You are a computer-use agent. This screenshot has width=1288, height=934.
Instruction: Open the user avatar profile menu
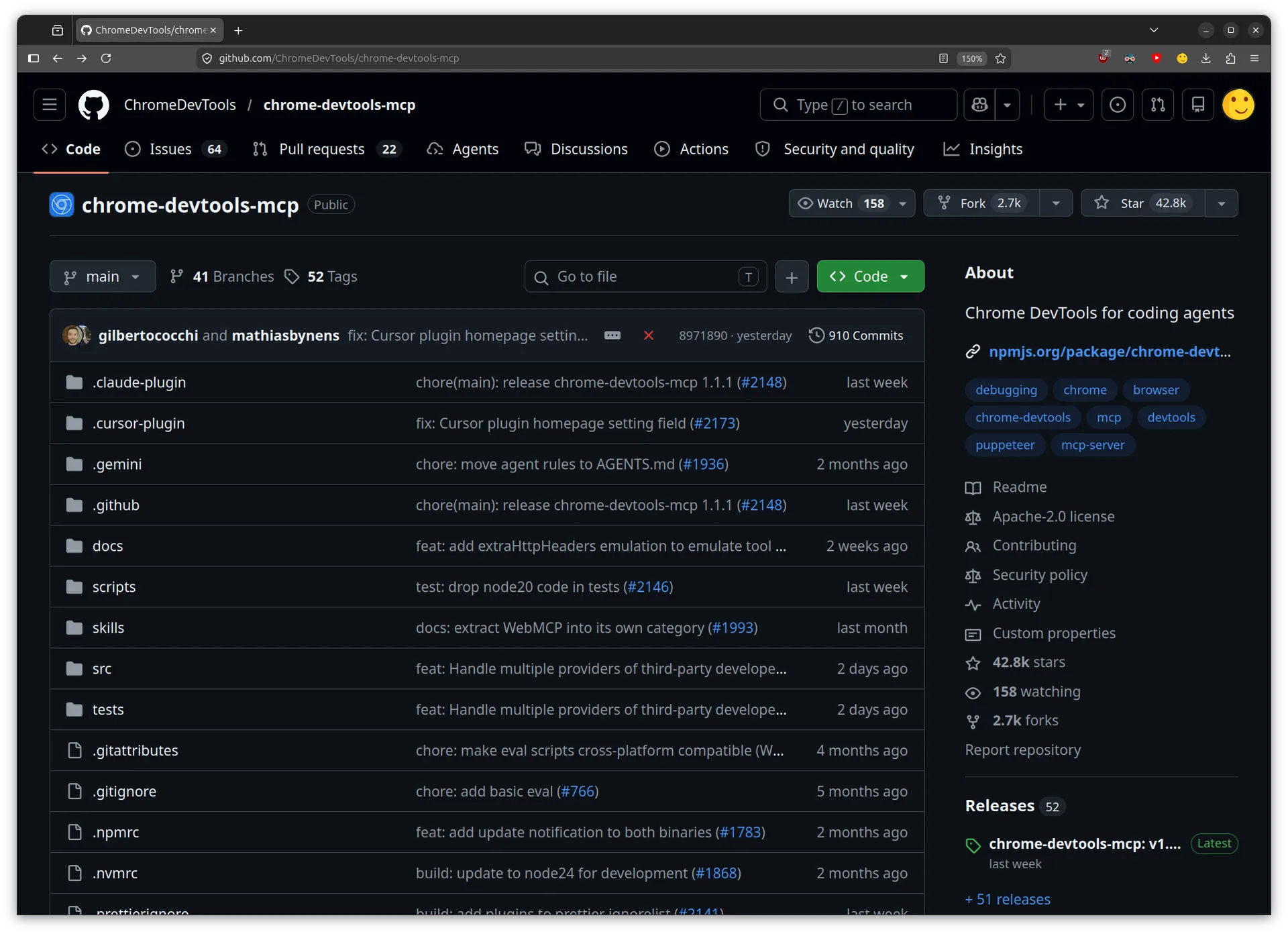pyautogui.click(x=1238, y=105)
